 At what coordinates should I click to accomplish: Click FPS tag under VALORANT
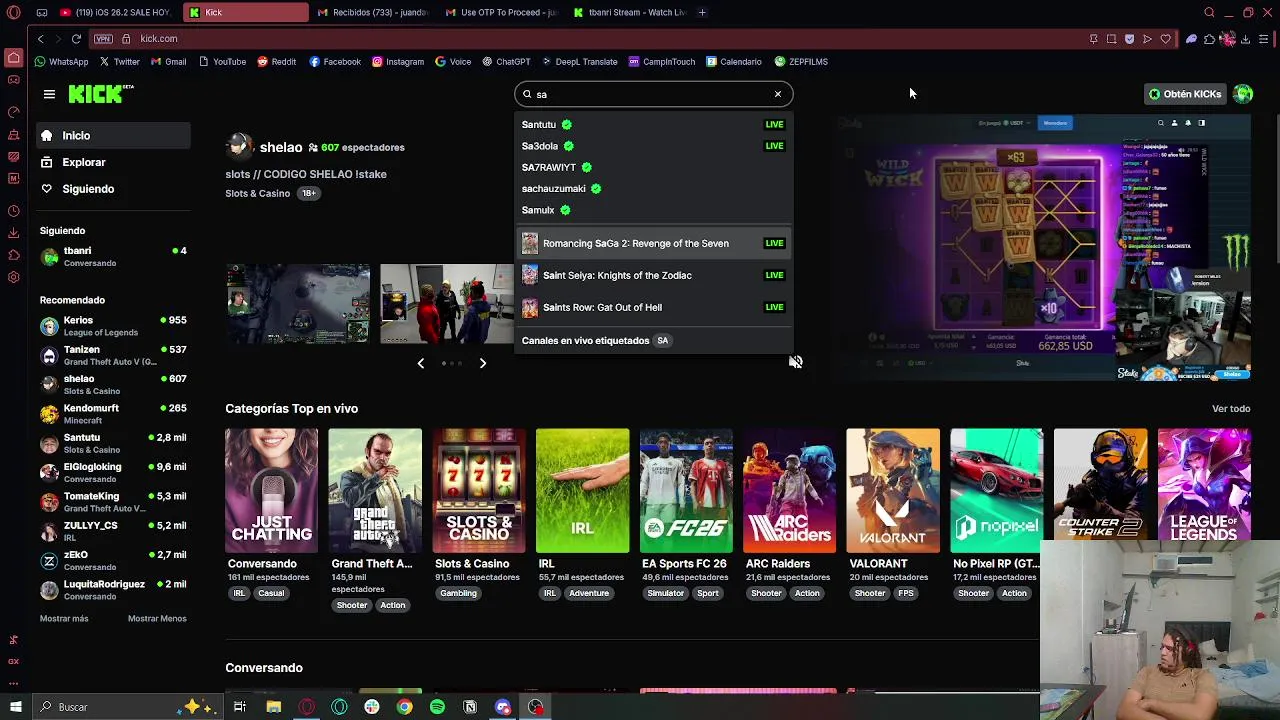(x=906, y=593)
